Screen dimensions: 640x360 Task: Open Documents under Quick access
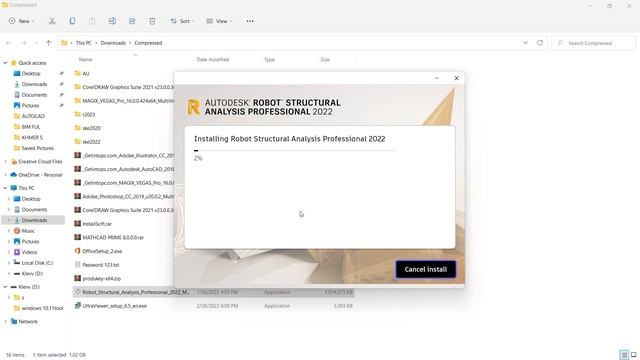click(34, 95)
